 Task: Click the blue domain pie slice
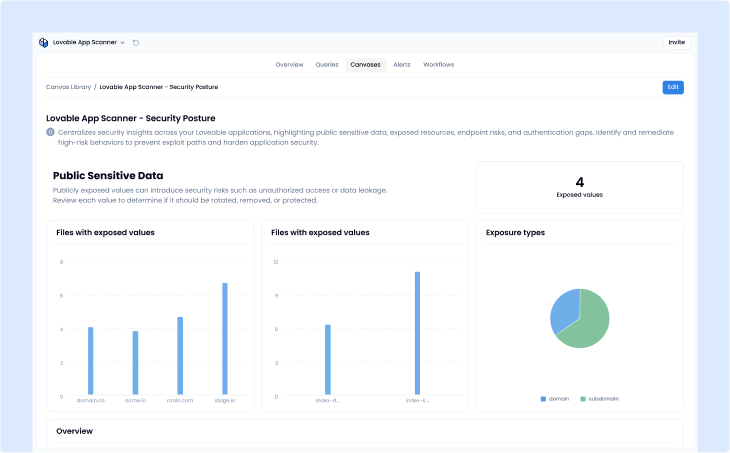pyautogui.click(x=564, y=308)
